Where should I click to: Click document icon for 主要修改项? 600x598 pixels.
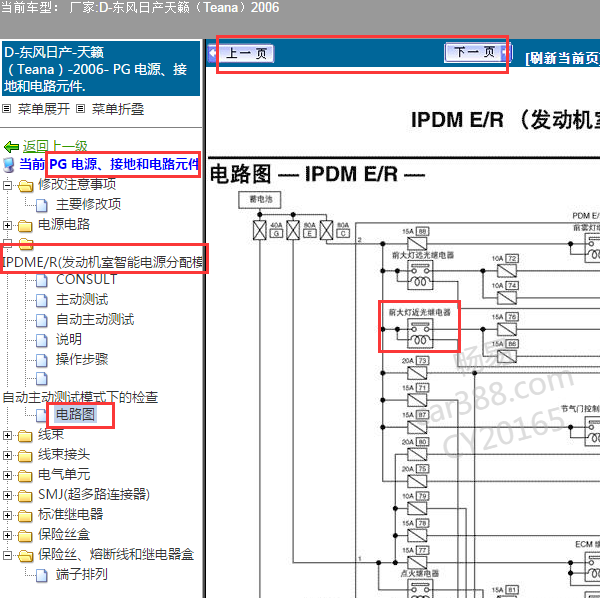[x=42, y=205]
